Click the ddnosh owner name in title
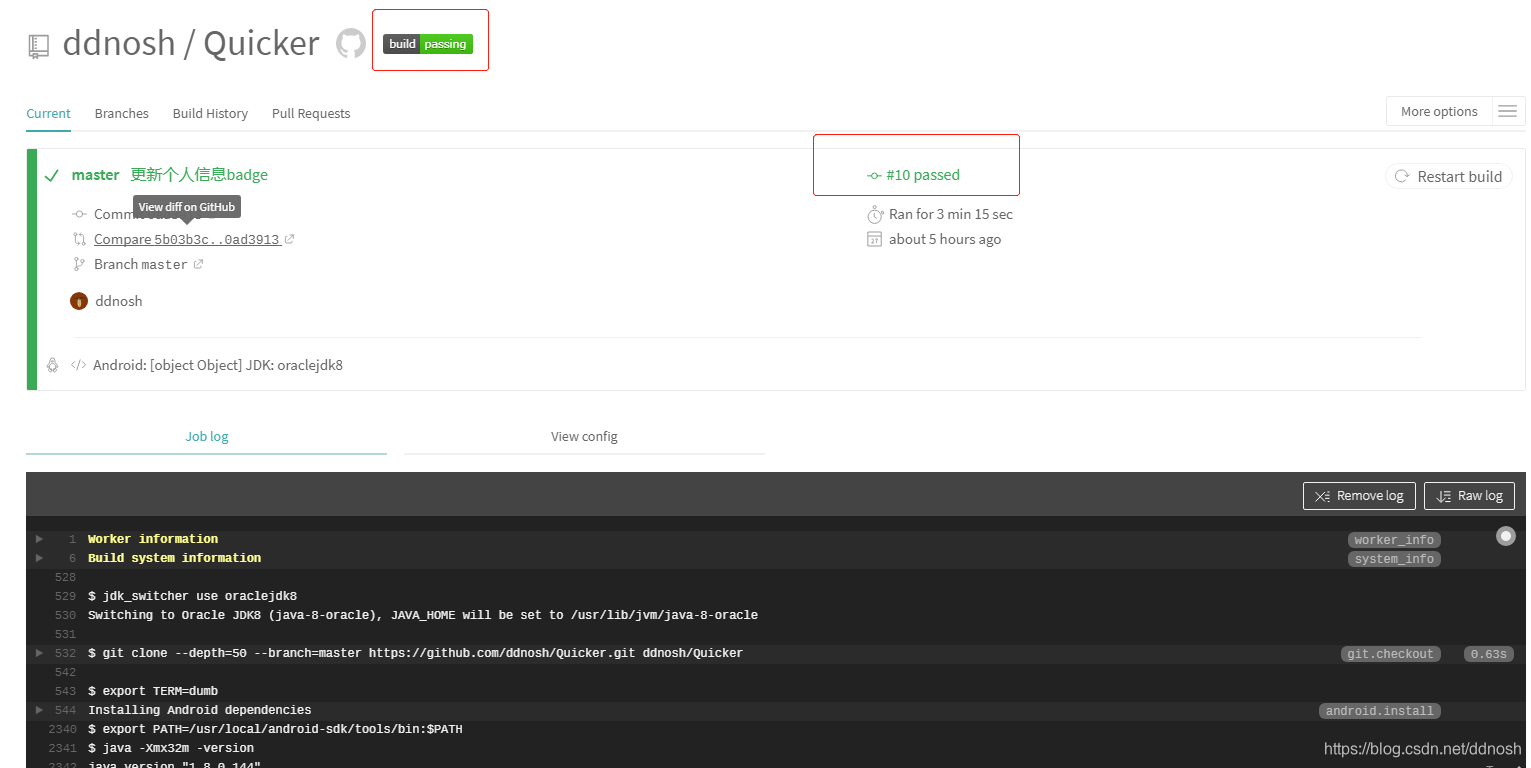1531x768 pixels. pyautogui.click(x=119, y=44)
